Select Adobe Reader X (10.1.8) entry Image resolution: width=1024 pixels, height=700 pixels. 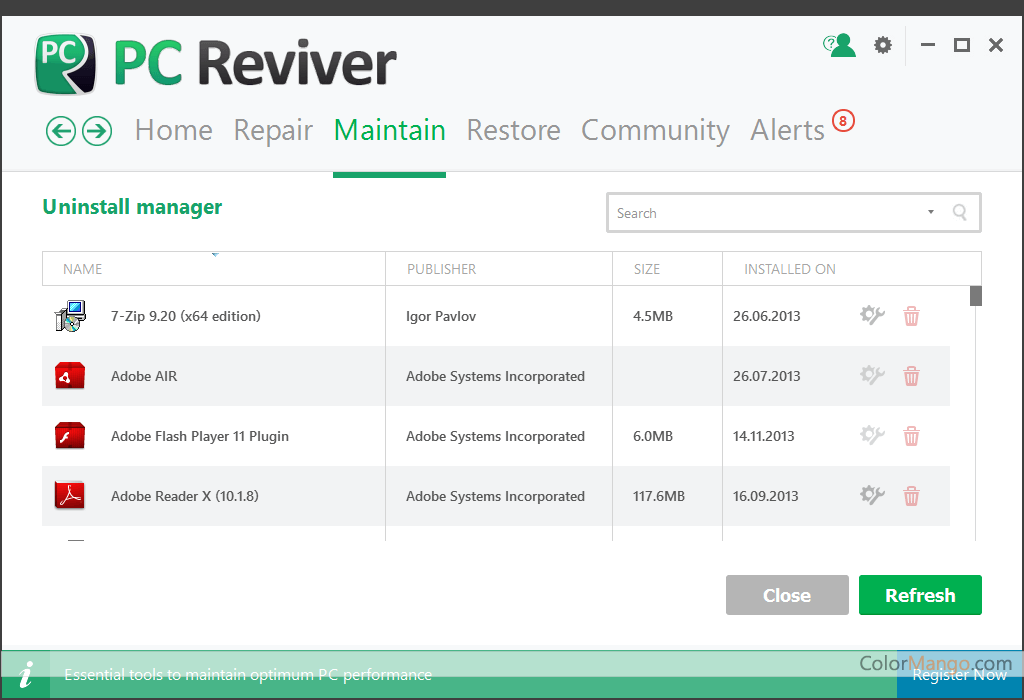click(x=496, y=496)
